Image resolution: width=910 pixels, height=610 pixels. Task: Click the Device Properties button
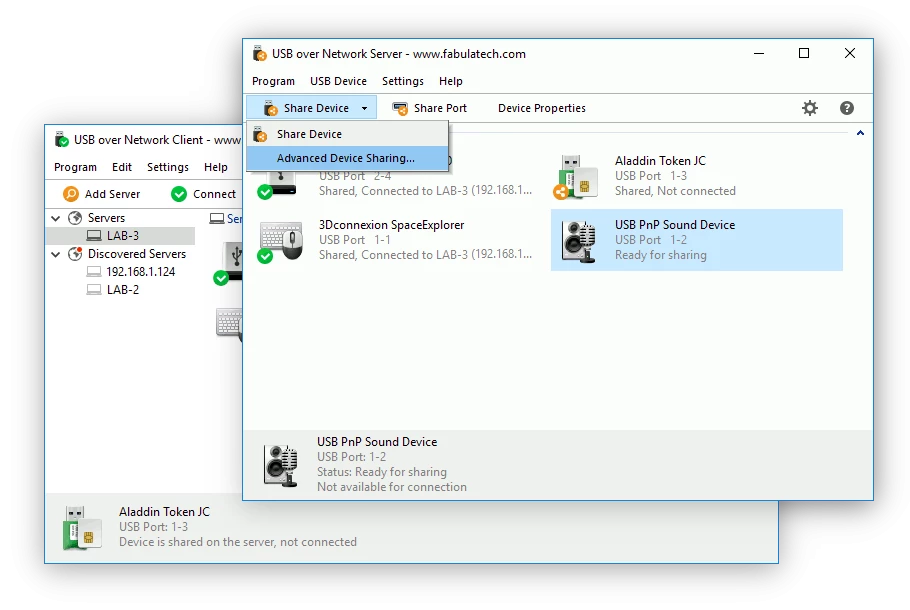click(542, 109)
